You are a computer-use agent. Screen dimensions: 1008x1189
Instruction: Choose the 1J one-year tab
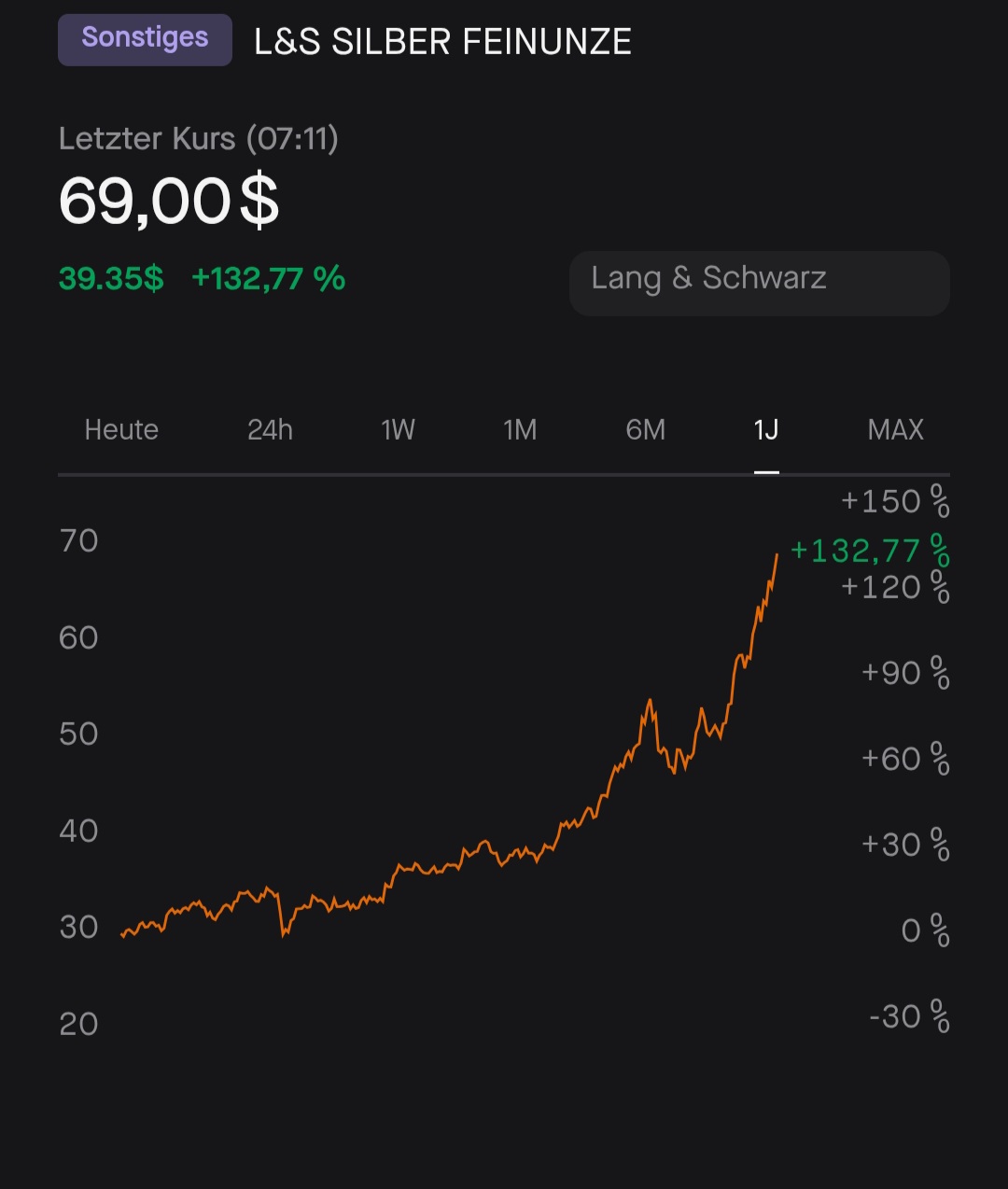point(766,430)
